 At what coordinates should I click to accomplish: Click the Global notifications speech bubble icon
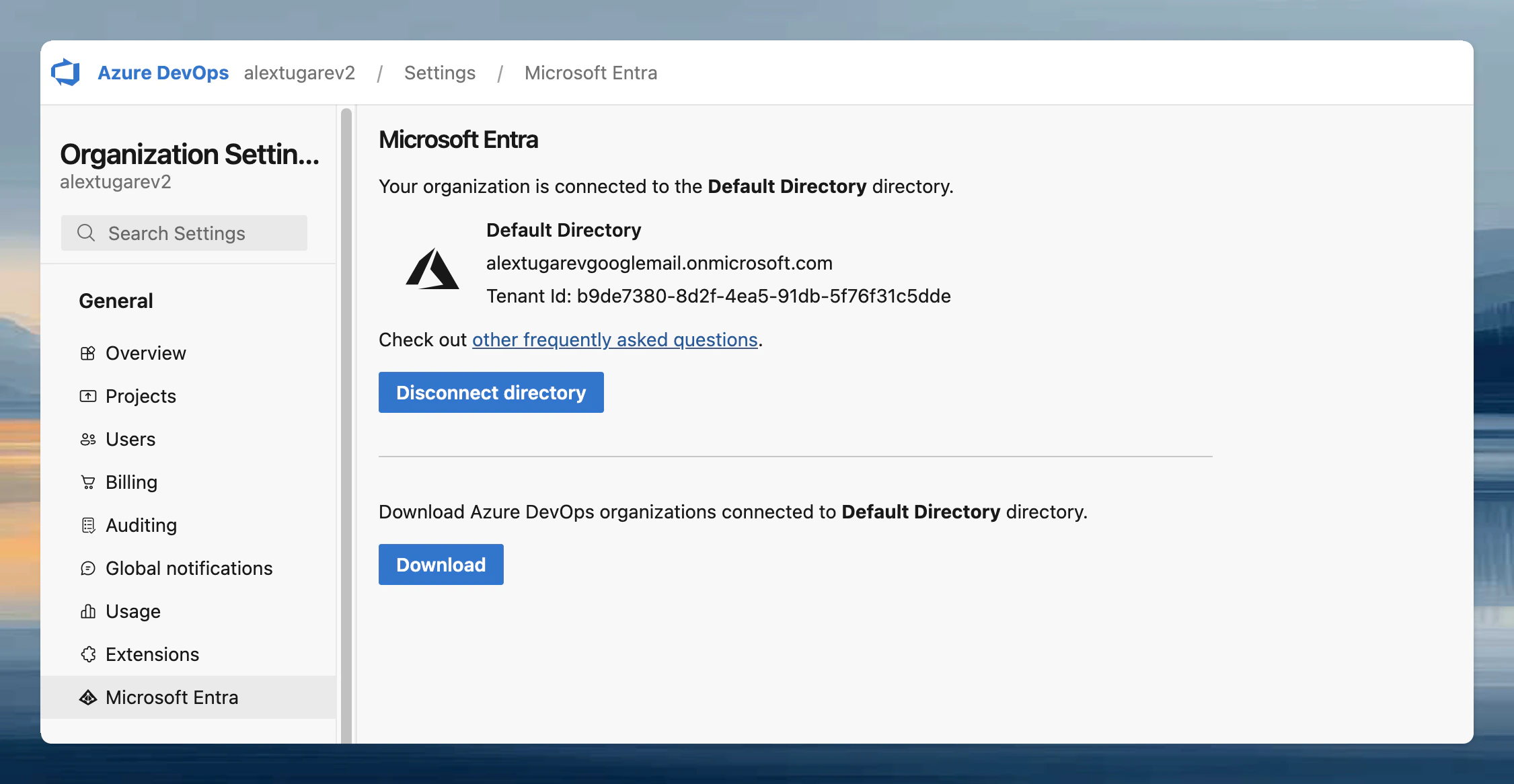tap(88, 568)
